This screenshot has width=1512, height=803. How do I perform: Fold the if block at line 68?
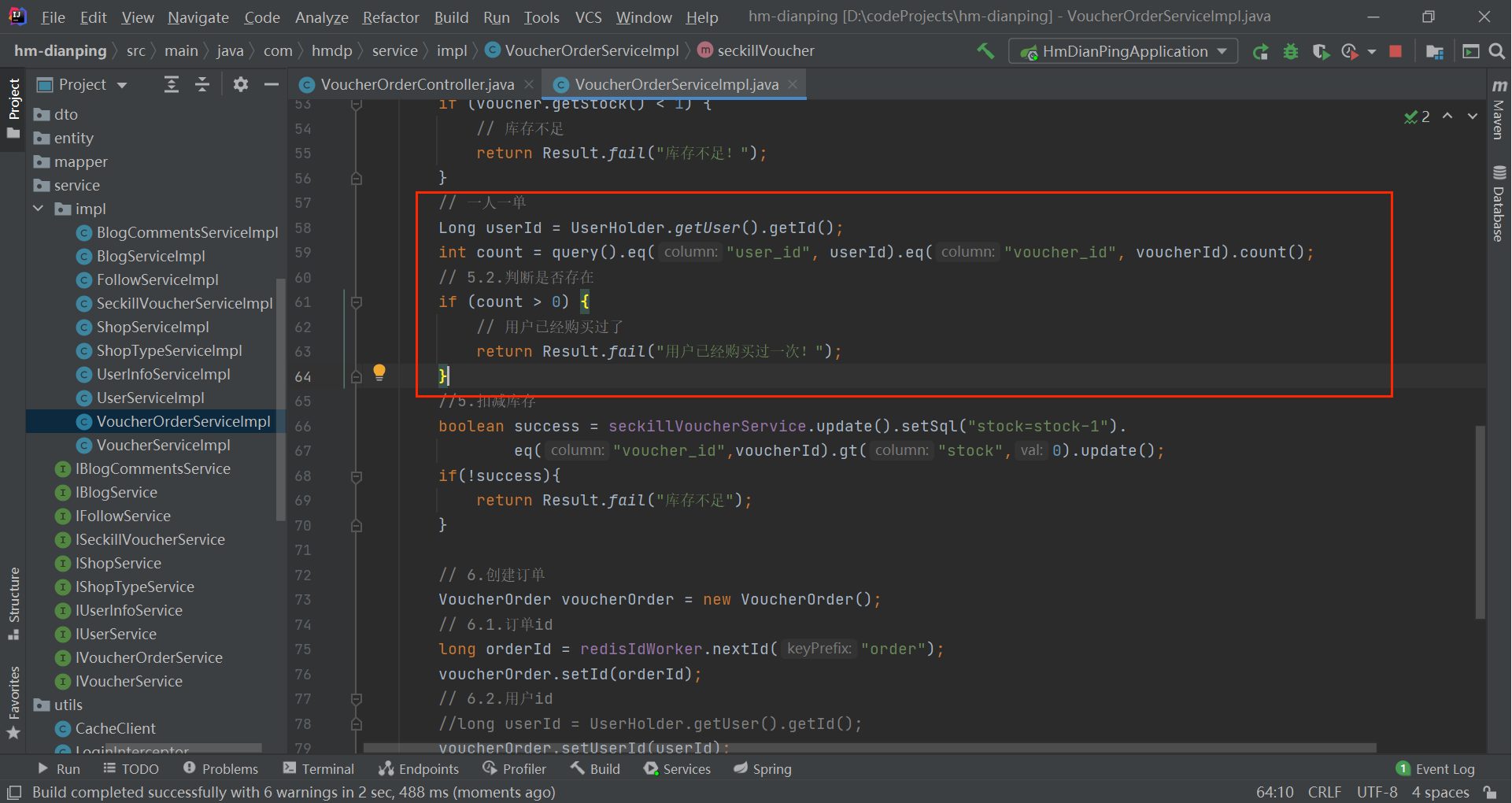[357, 476]
